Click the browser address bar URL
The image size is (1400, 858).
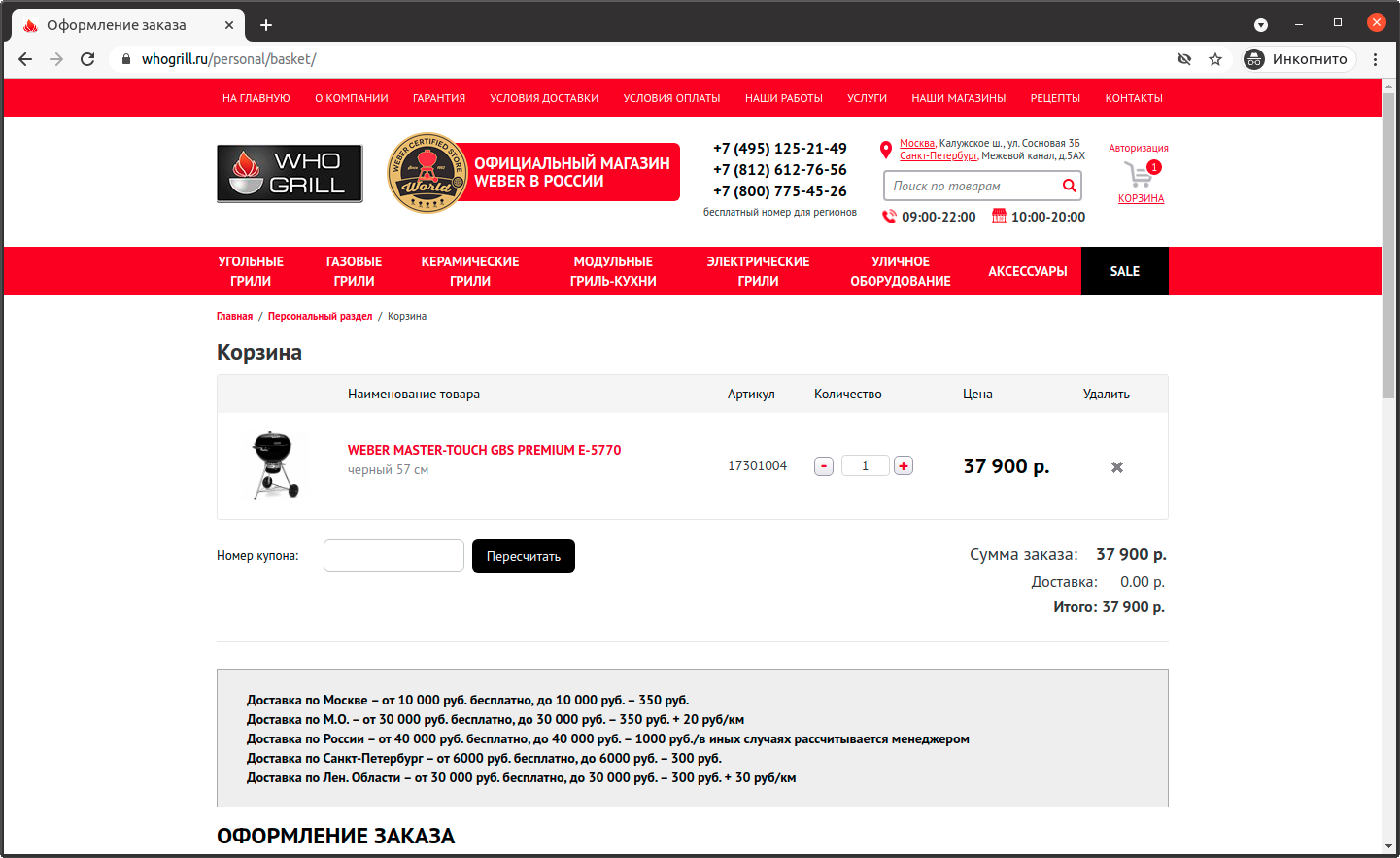(229, 59)
